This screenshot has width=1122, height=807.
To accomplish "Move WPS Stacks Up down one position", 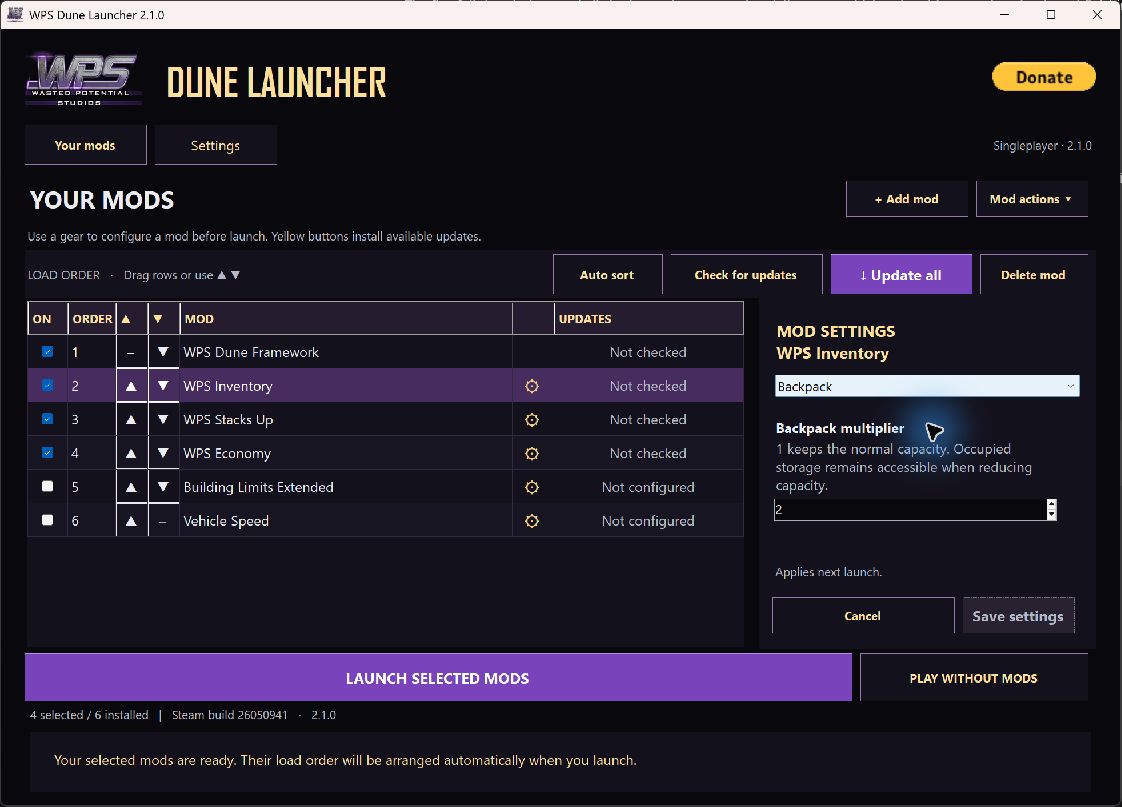I will coord(163,420).
